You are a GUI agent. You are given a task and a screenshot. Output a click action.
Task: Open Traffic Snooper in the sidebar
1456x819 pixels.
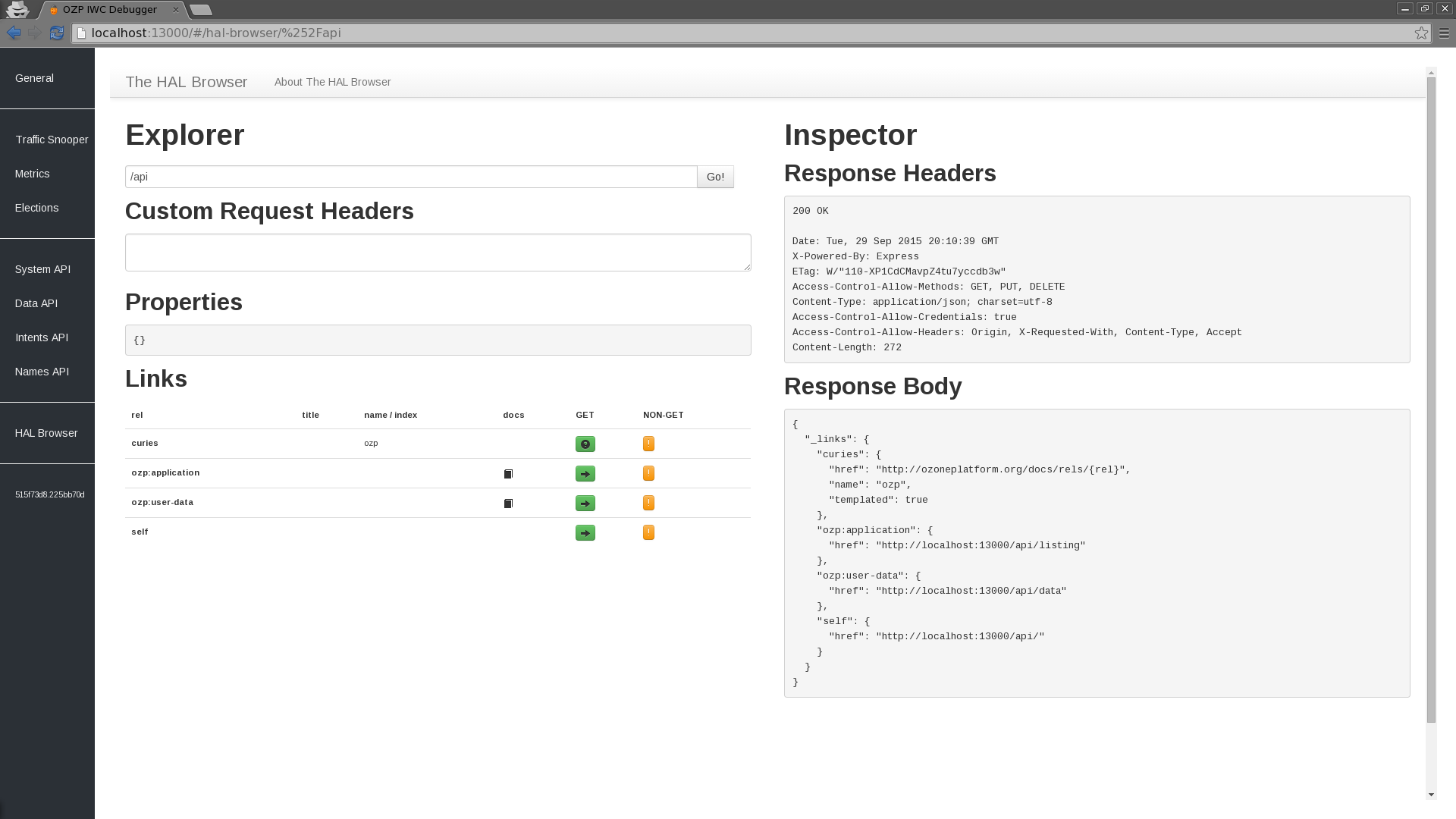[x=52, y=140]
